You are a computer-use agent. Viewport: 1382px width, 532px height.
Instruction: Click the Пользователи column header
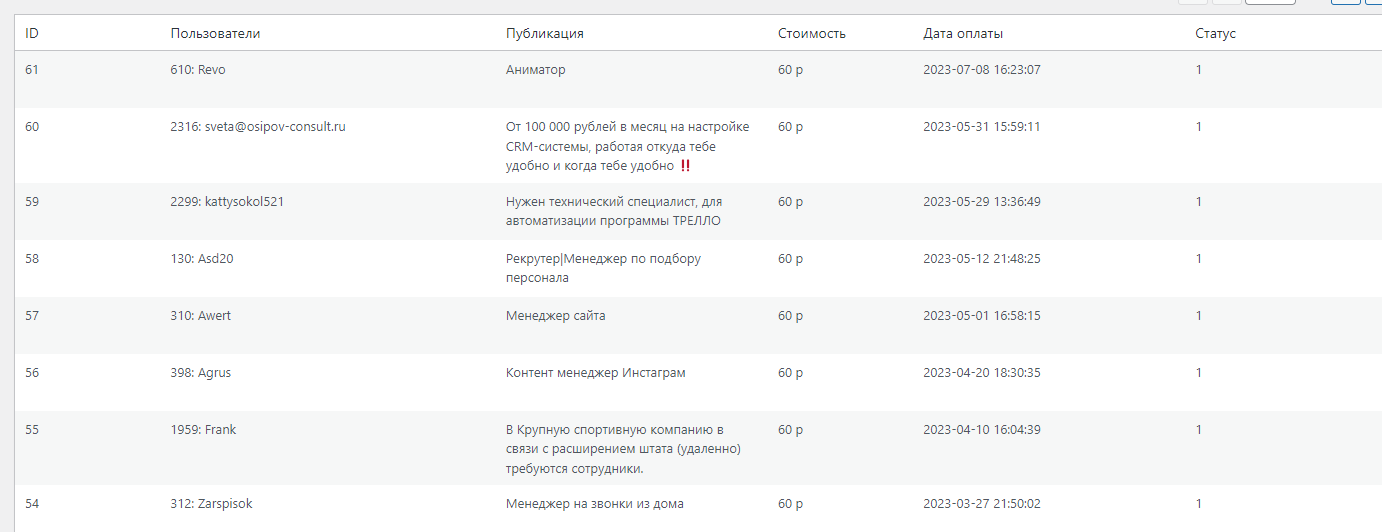pos(215,33)
